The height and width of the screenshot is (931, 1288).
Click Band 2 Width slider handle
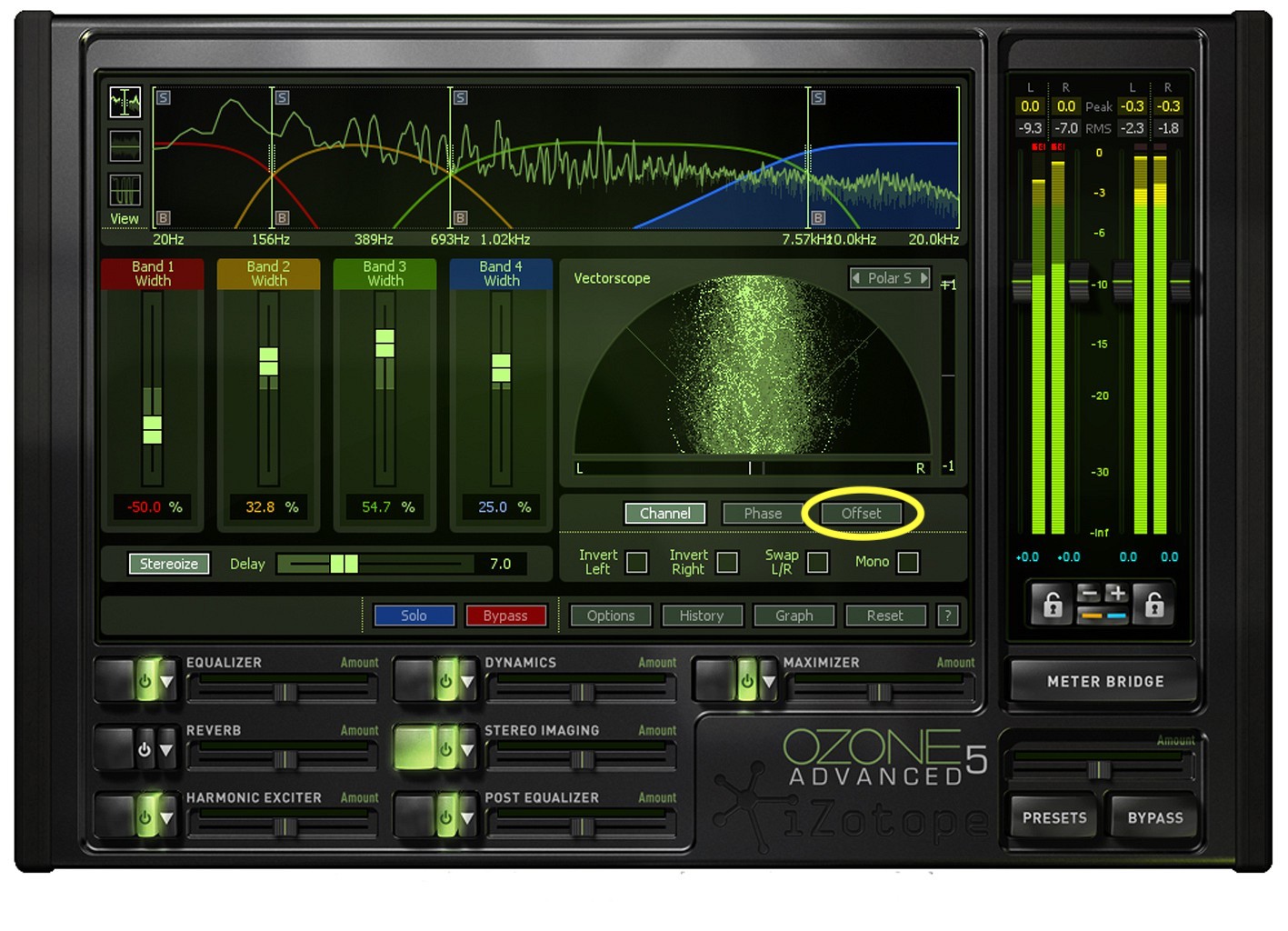(268, 361)
